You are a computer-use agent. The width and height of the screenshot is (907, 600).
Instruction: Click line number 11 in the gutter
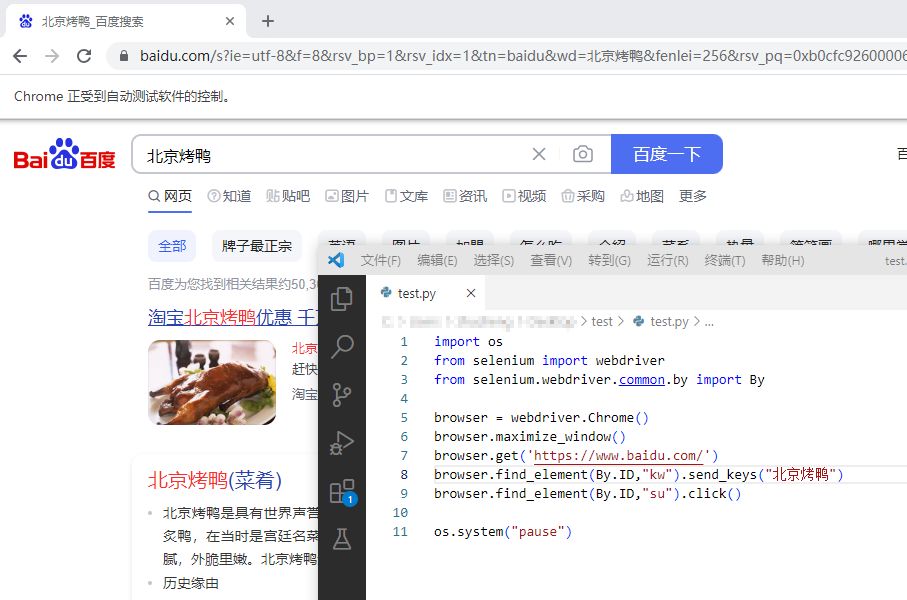[400, 532]
